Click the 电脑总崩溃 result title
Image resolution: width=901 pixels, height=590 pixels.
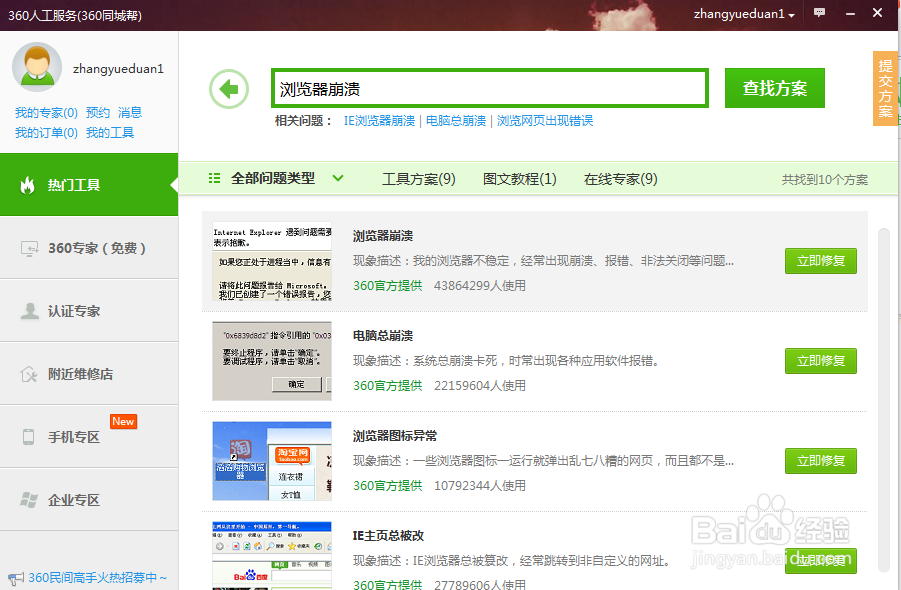point(383,336)
